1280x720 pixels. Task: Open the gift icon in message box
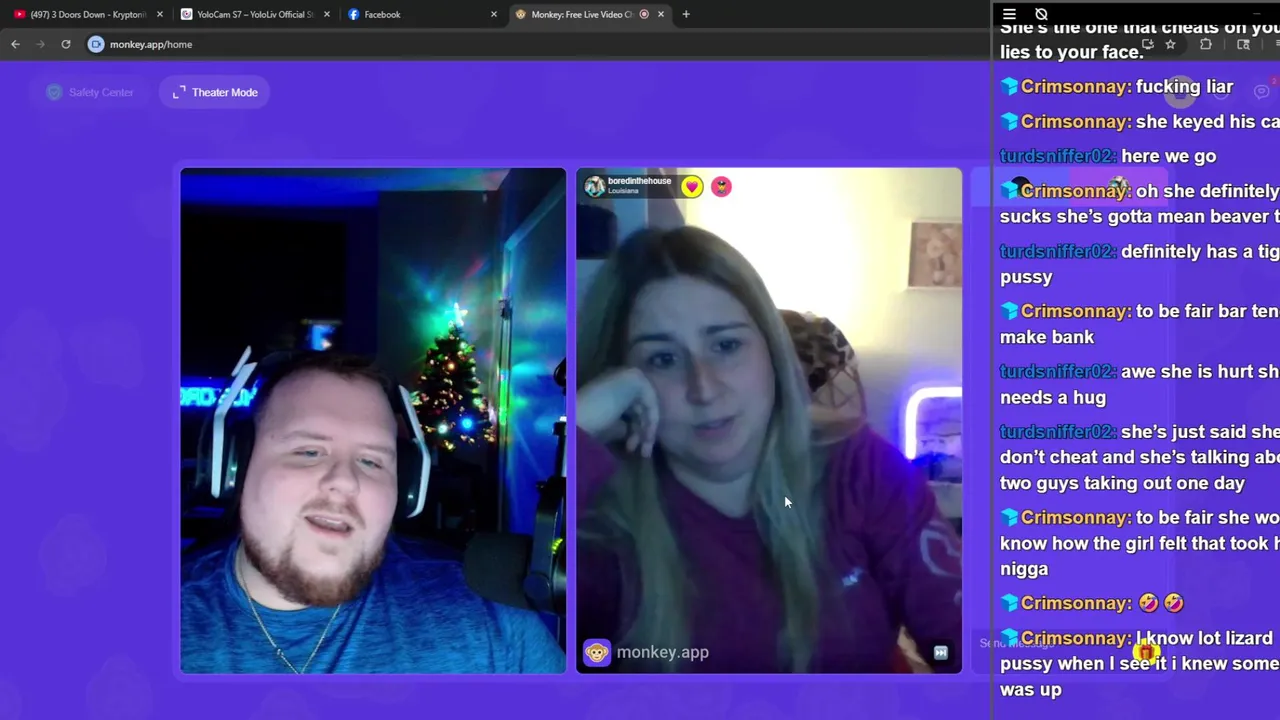pyautogui.click(x=1148, y=652)
